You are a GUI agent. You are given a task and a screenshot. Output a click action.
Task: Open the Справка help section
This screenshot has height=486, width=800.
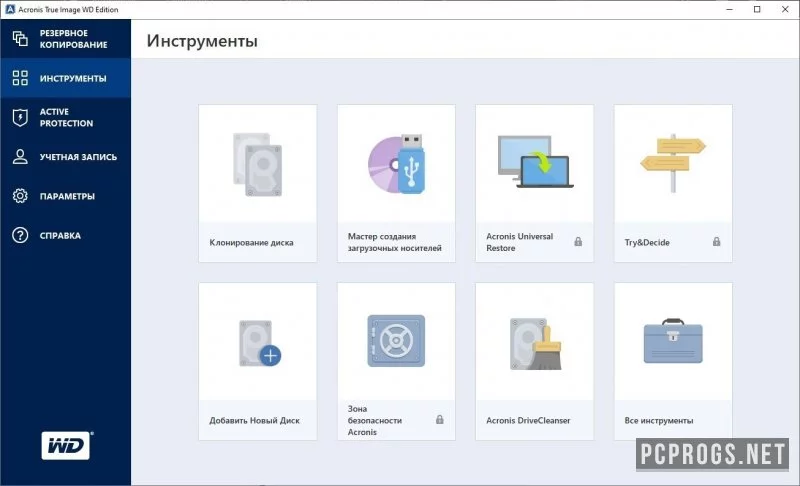[x=65, y=235]
